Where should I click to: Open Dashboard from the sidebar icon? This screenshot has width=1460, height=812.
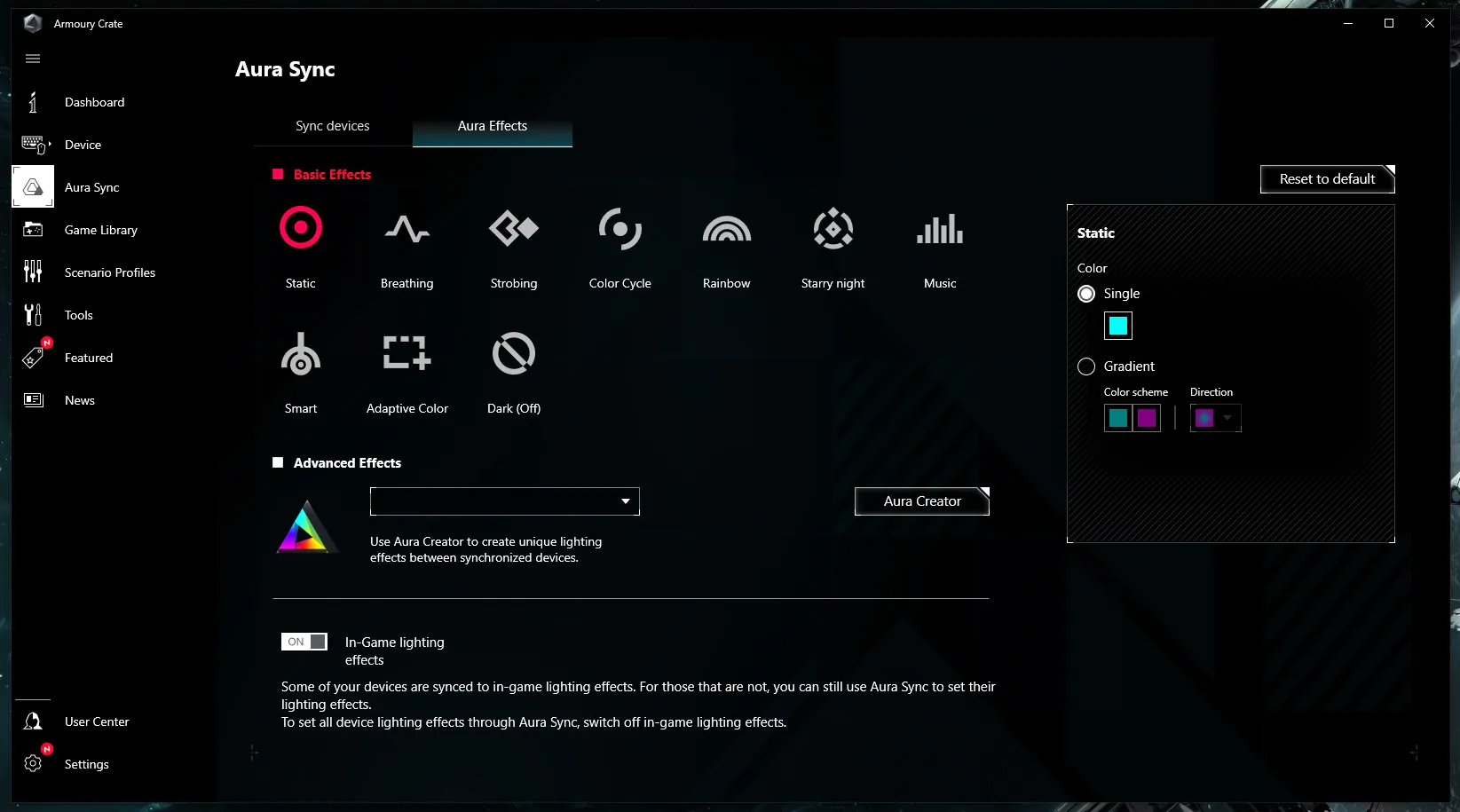[33, 102]
